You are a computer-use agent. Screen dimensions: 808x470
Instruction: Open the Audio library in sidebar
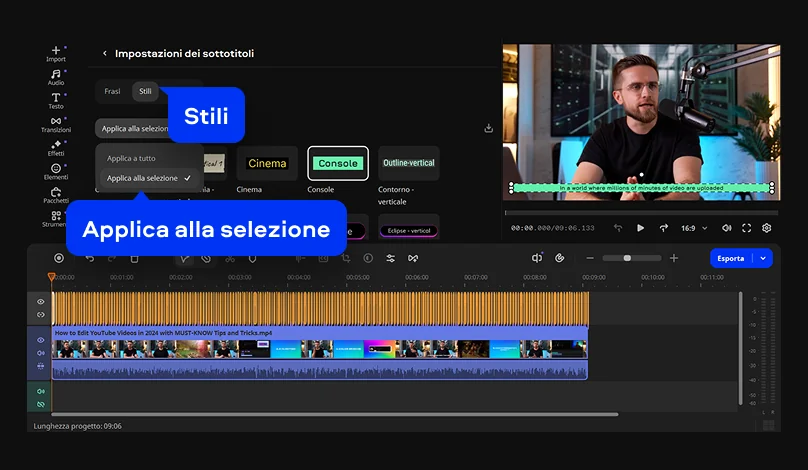pyautogui.click(x=56, y=77)
